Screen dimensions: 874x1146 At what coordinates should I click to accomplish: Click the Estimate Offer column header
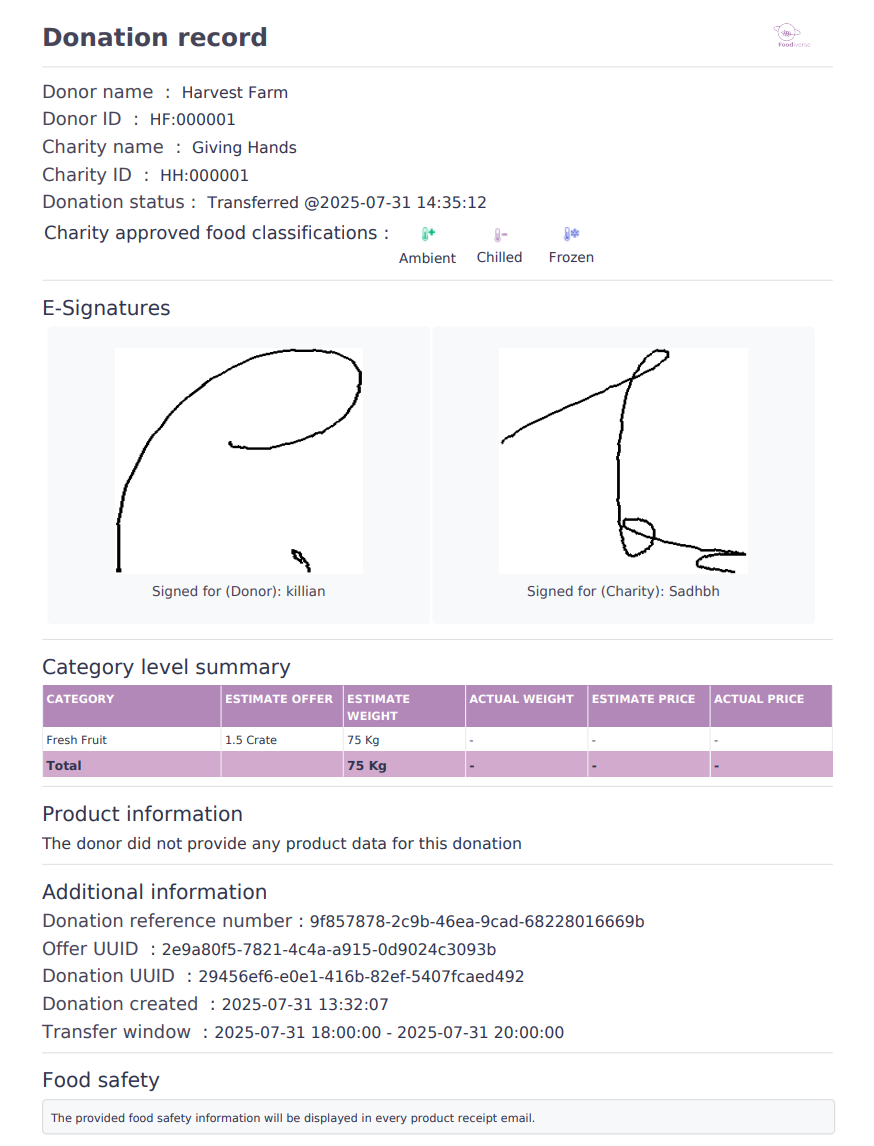[279, 699]
